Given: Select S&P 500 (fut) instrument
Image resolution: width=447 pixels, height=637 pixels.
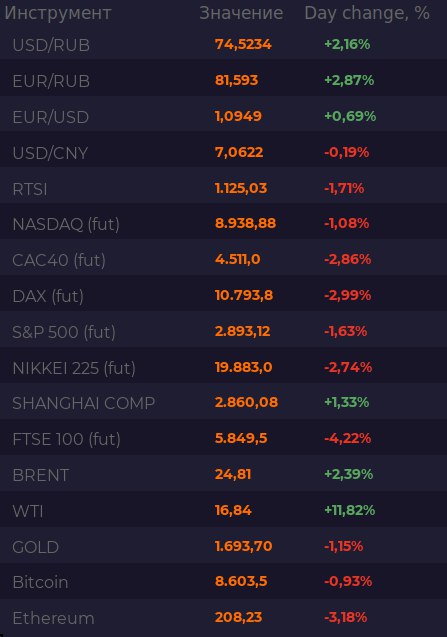Looking at the screenshot, I should 64,332.
